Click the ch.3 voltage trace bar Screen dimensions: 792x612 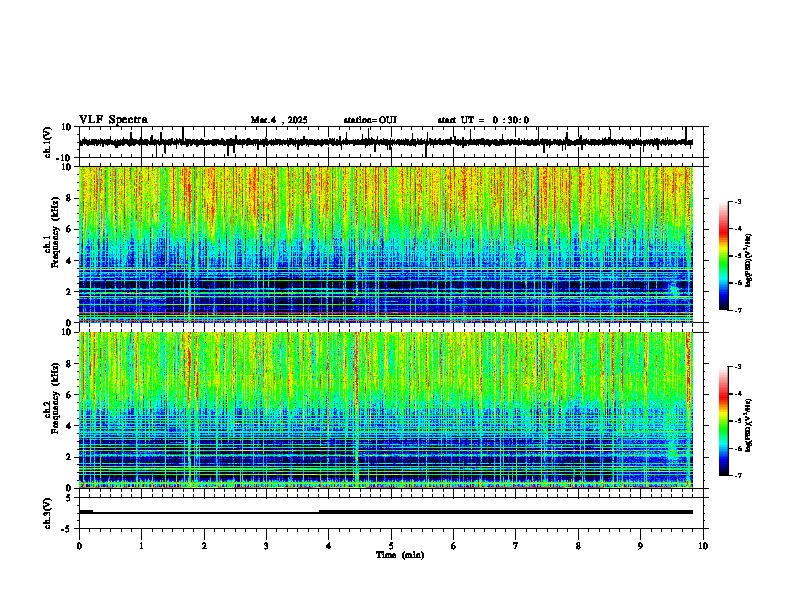(386, 512)
